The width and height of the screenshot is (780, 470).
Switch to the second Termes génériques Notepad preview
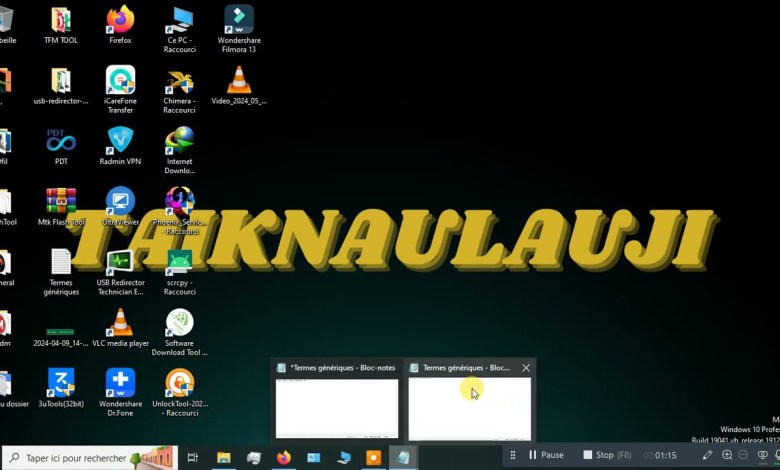(x=469, y=409)
